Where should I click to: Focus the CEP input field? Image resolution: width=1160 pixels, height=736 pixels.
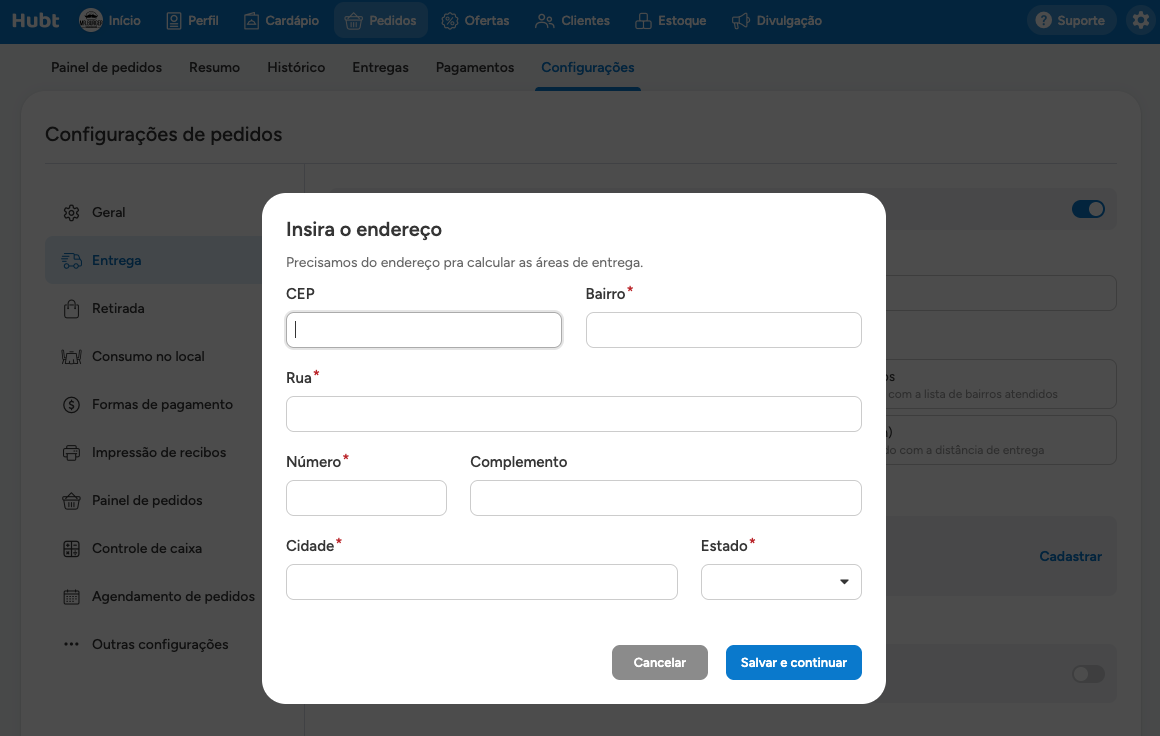click(x=424, y=330)
